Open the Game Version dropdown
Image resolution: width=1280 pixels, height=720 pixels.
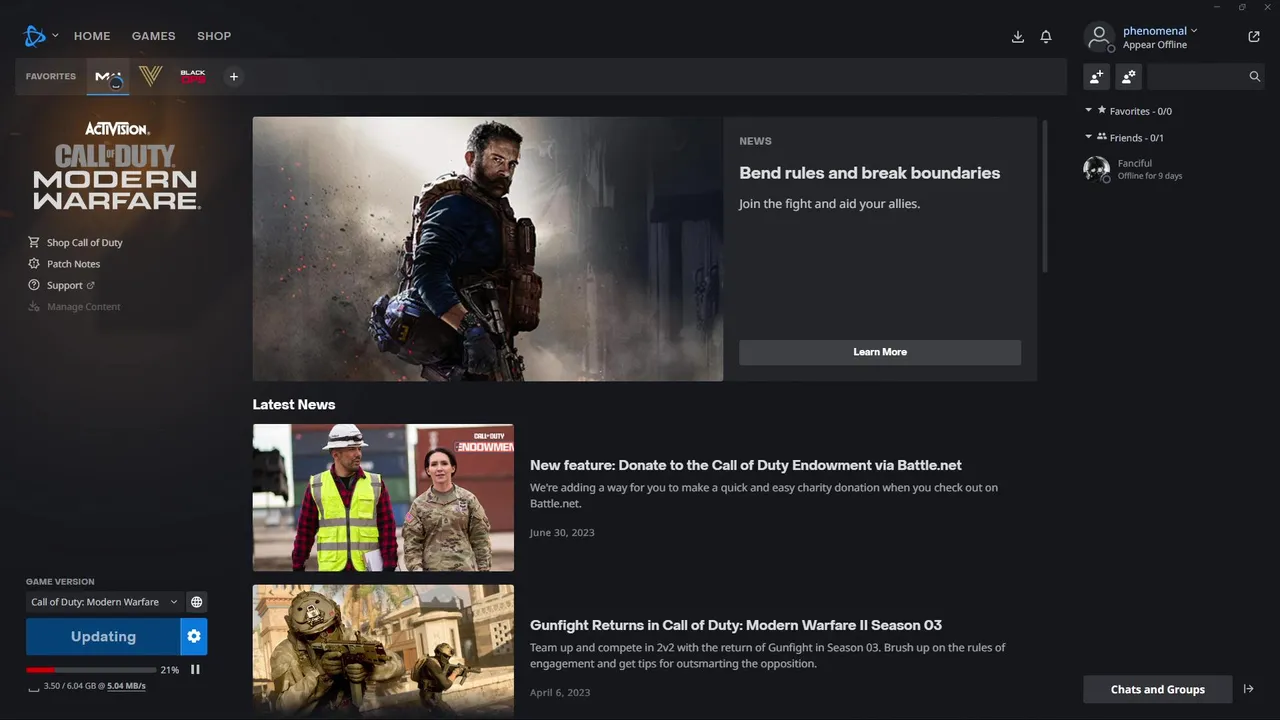coord(104,602)
